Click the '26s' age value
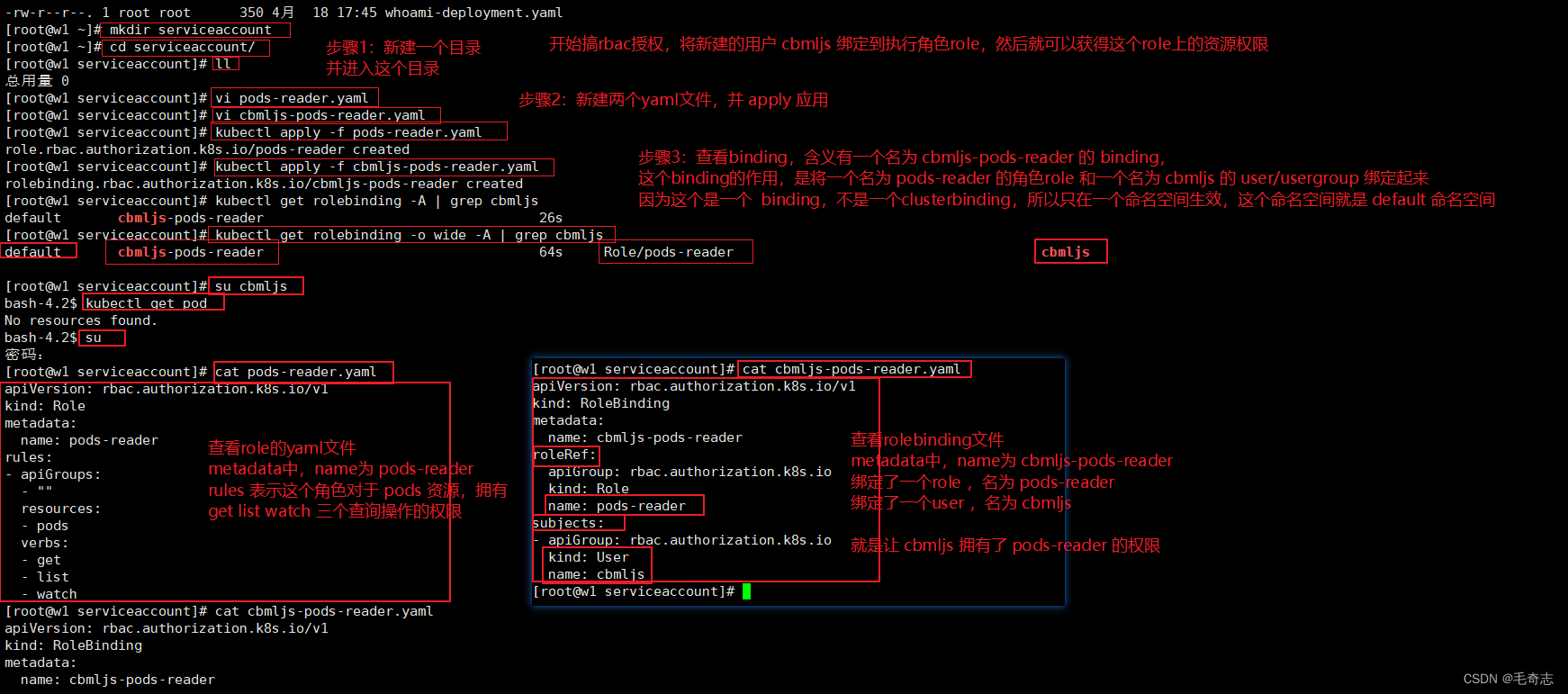Viewport: 1568px width, 694px height. point(551,218)
